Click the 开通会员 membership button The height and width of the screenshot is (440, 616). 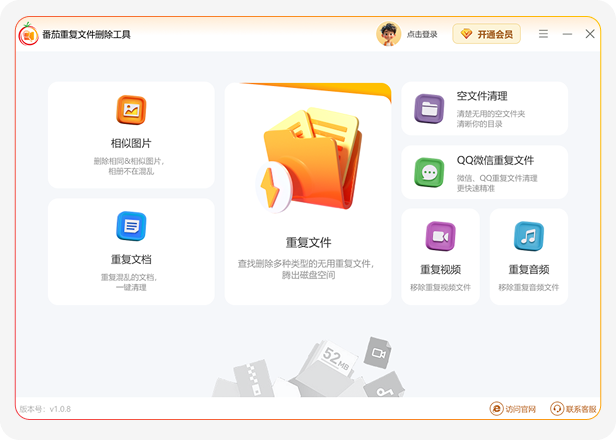pyautogui.click(x=486, y=34)
